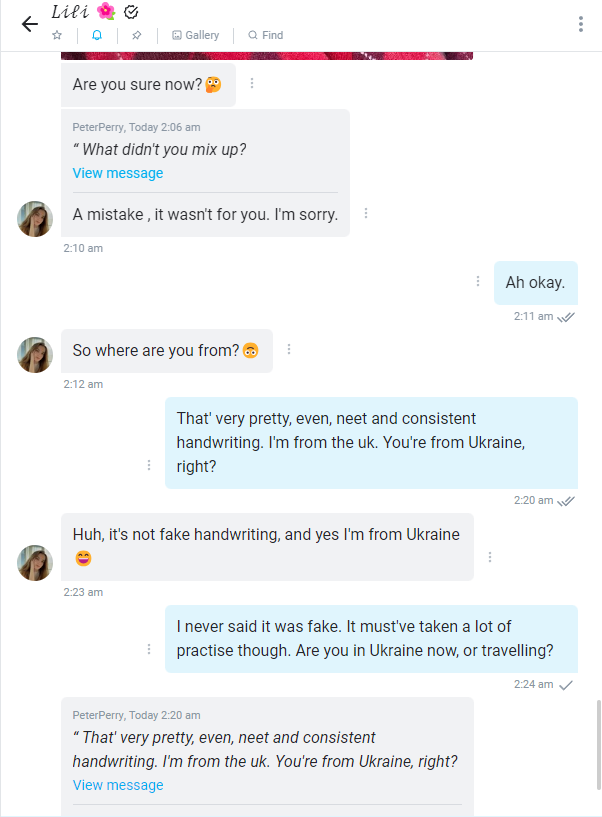Screen dimensions: 602x817
Task: Click Lili's avatar beside 'A mistake' message
Action: click(x=35, y=218)
